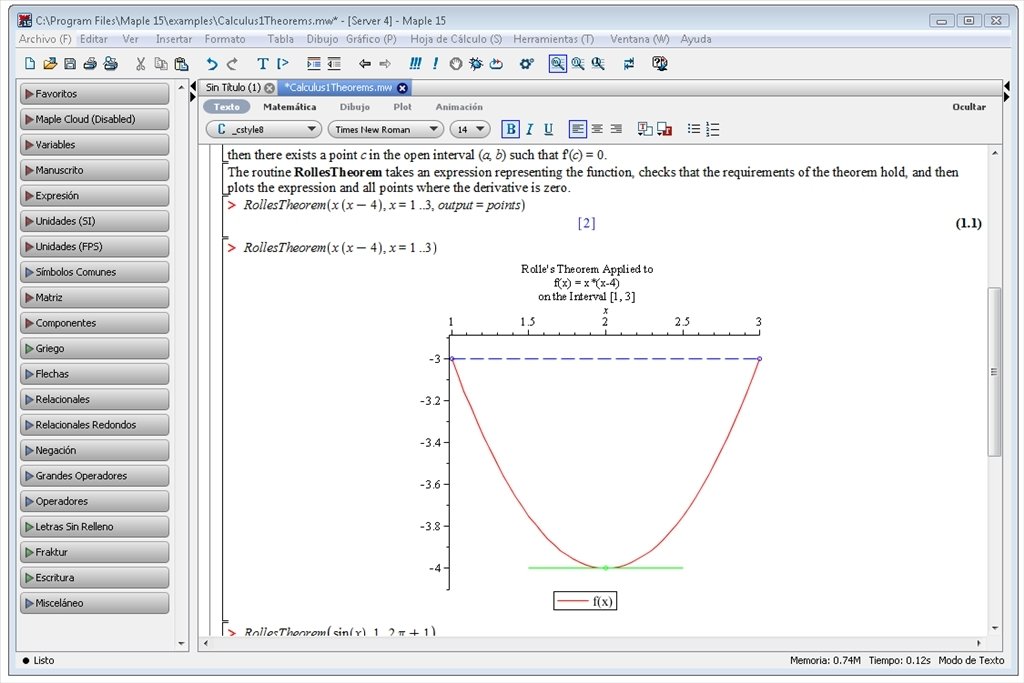The height and width of the screenshot is (683, 1024).
Task: Enclose selection in a subsection (indent icon)
Action: click(x=314, y=63)
